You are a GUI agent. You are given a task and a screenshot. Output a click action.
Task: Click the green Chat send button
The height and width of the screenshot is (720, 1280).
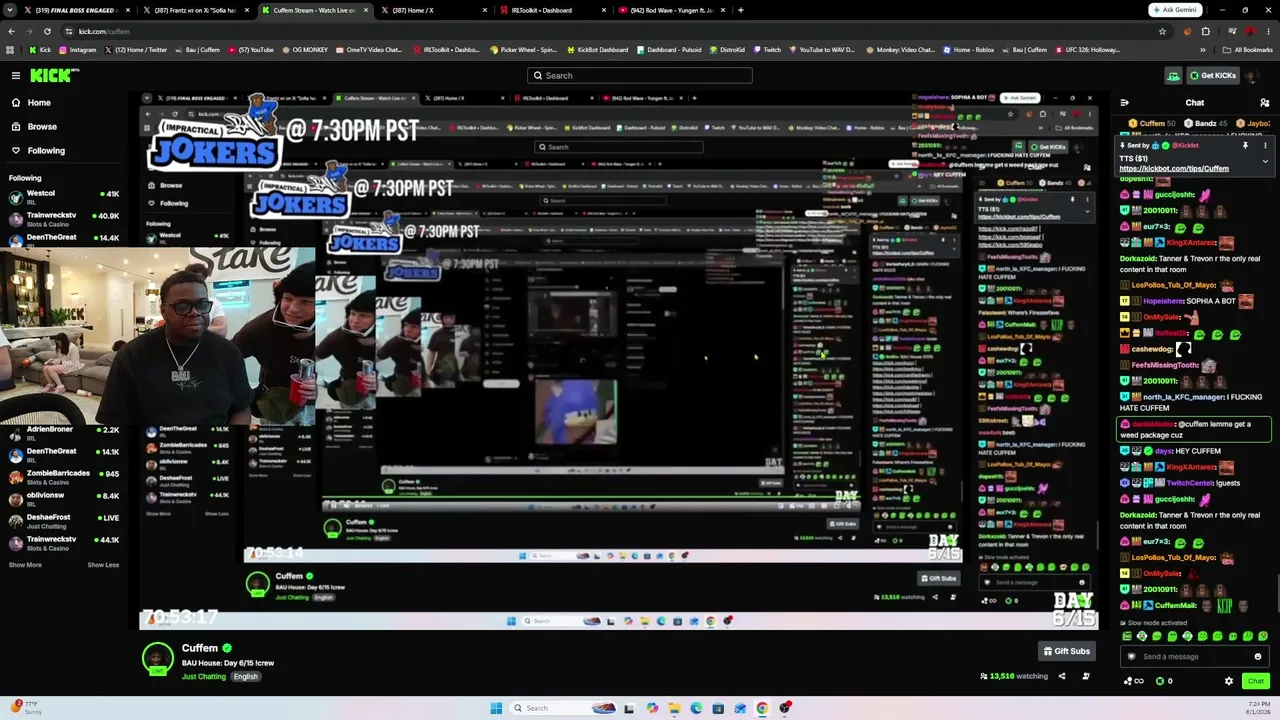[x=1256, y=681]
